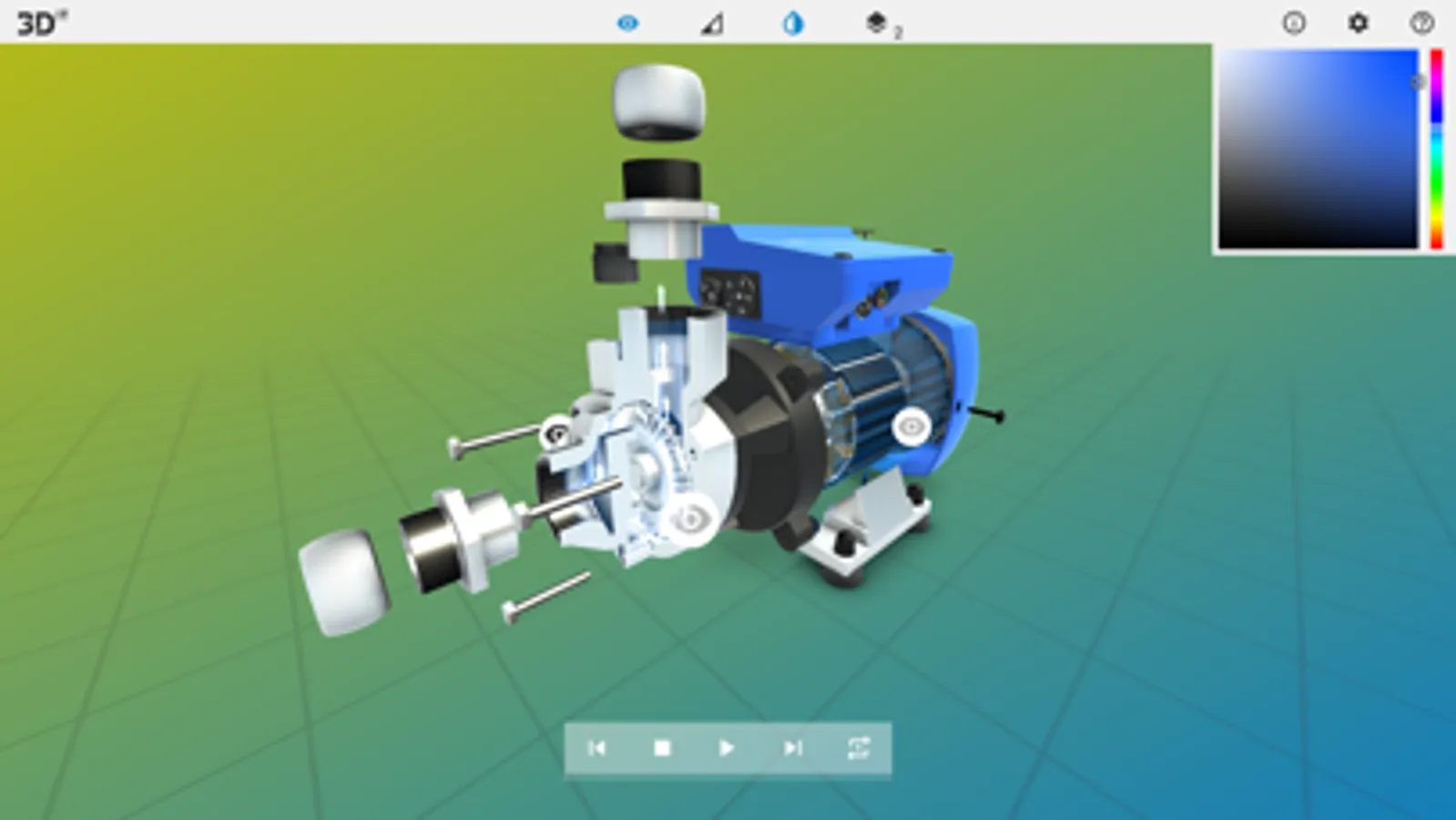Image resolution: width=1456 pixels, height=820 pixels.
Task: Open the help question mark icon
Action: (x=1421, y=23)
